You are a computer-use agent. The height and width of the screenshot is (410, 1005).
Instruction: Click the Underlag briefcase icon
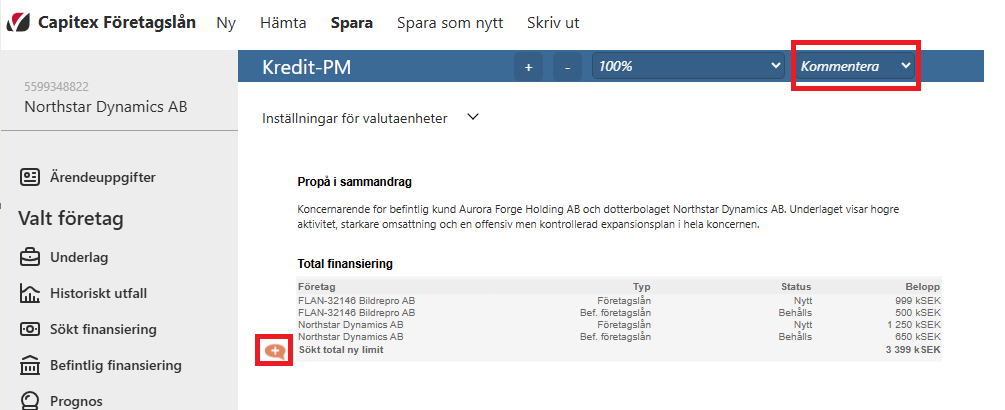(29, 258)
